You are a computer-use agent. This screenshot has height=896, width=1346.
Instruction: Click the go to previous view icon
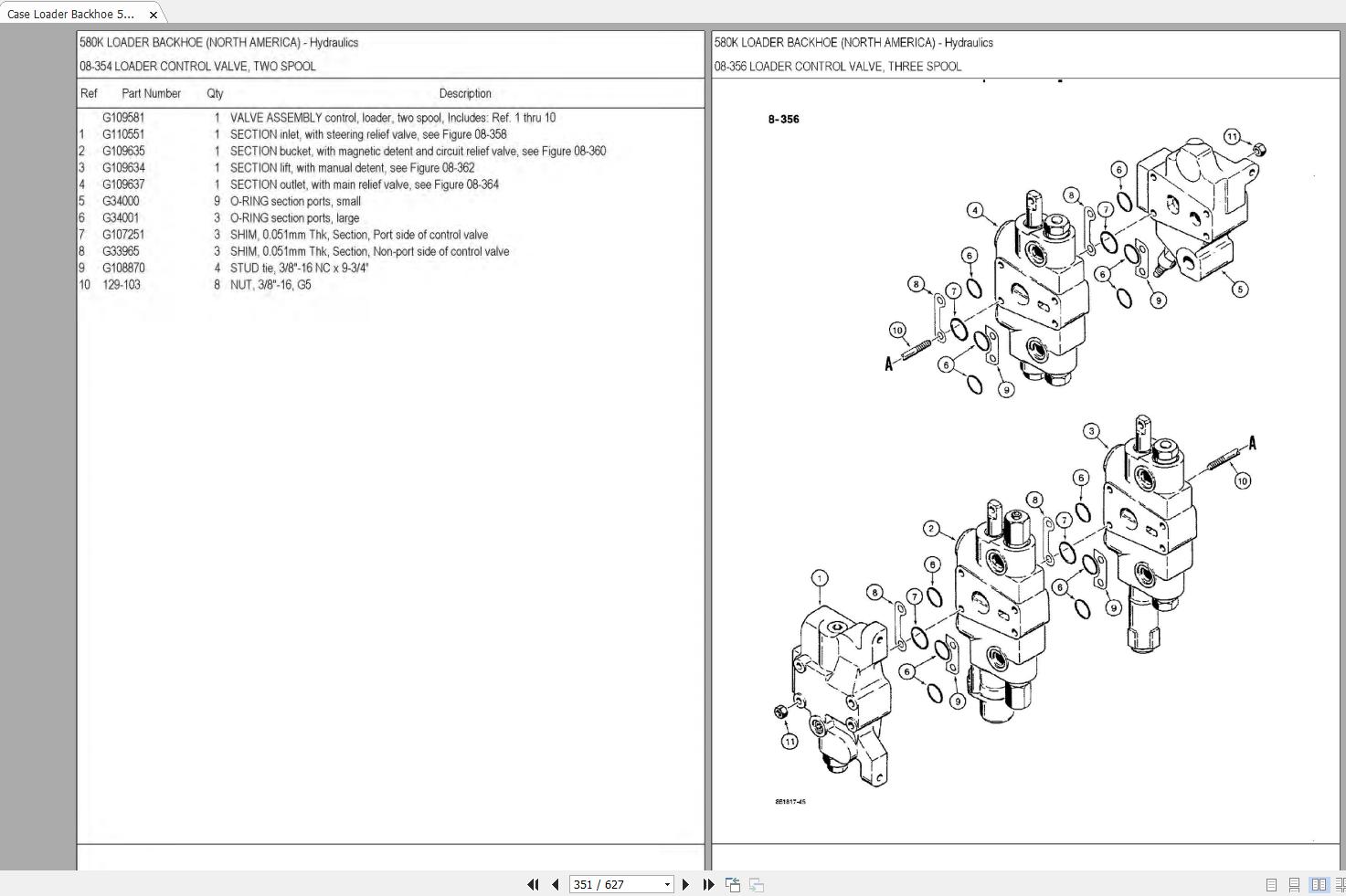733,884
